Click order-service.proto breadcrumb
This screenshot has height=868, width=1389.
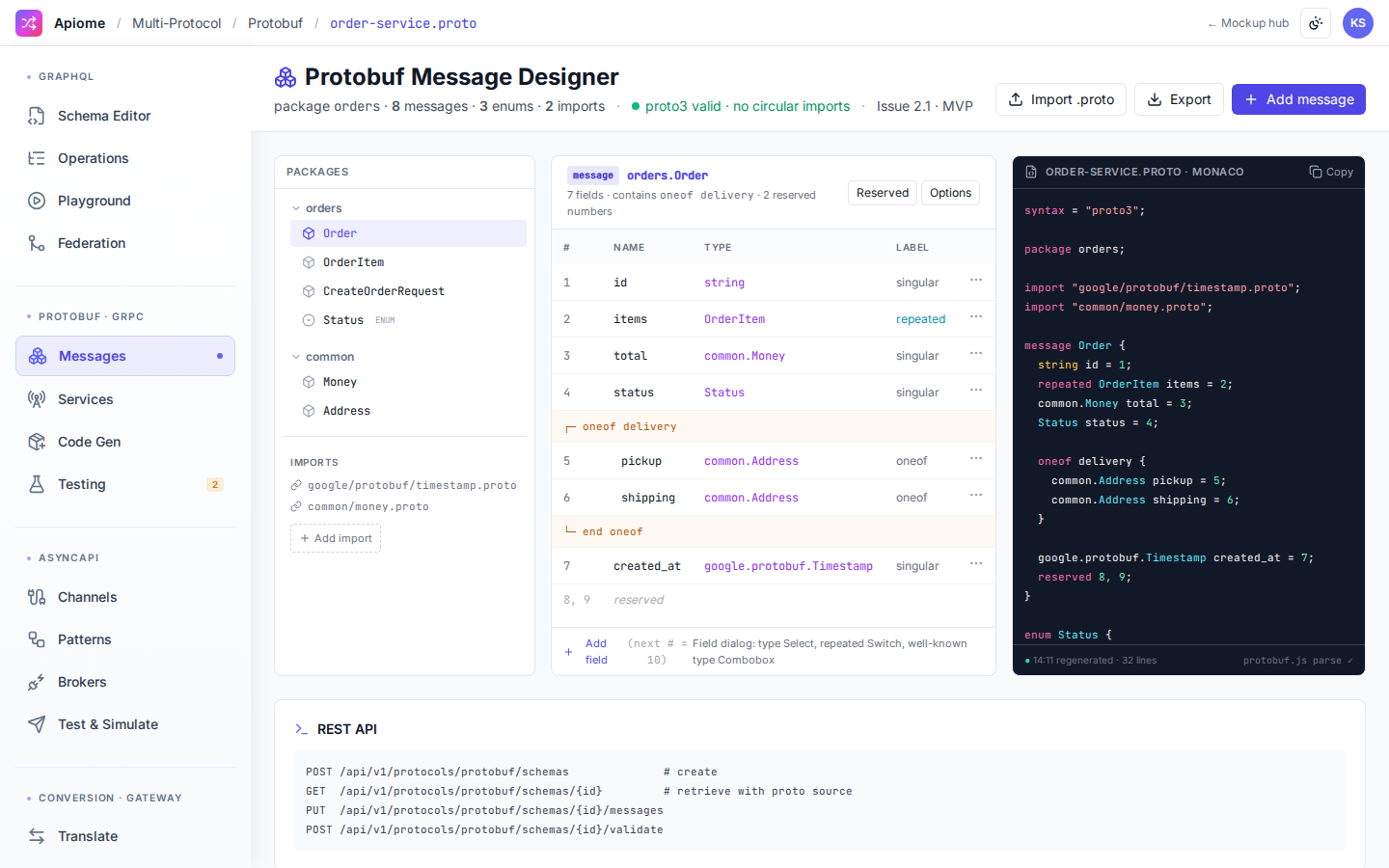[403, 23]
